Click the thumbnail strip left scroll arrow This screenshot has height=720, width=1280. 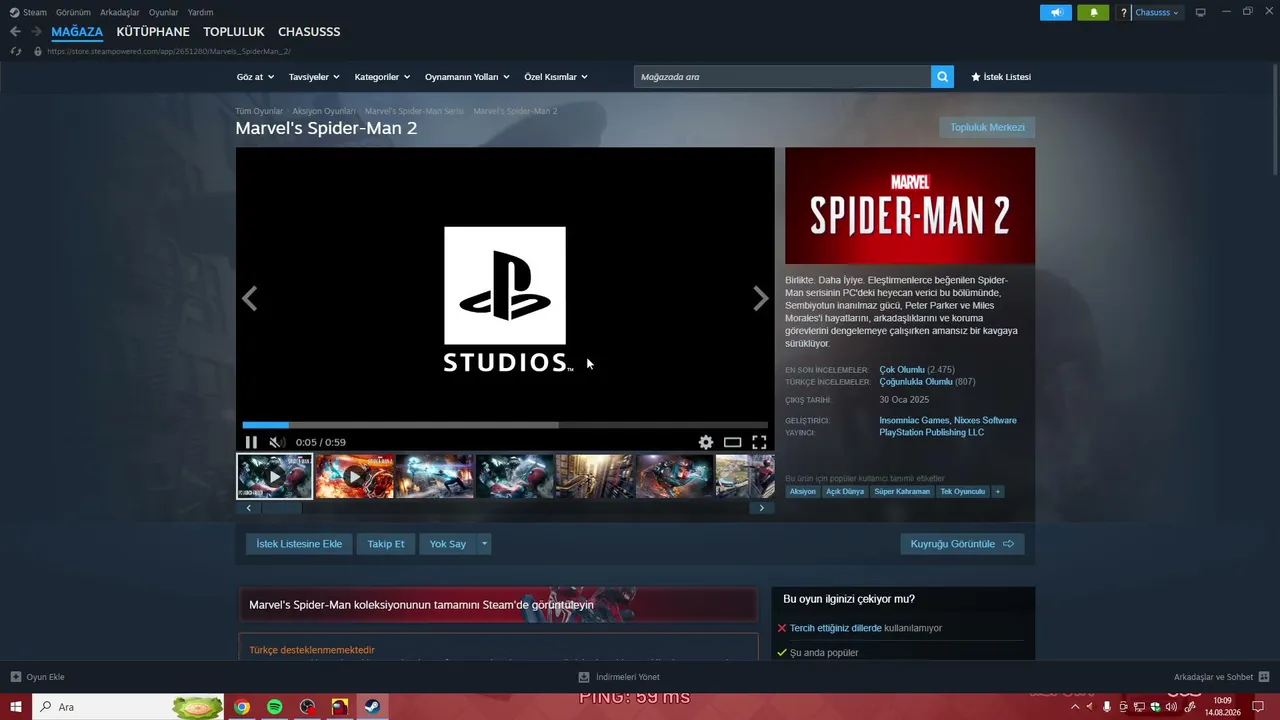coord(248,508)
